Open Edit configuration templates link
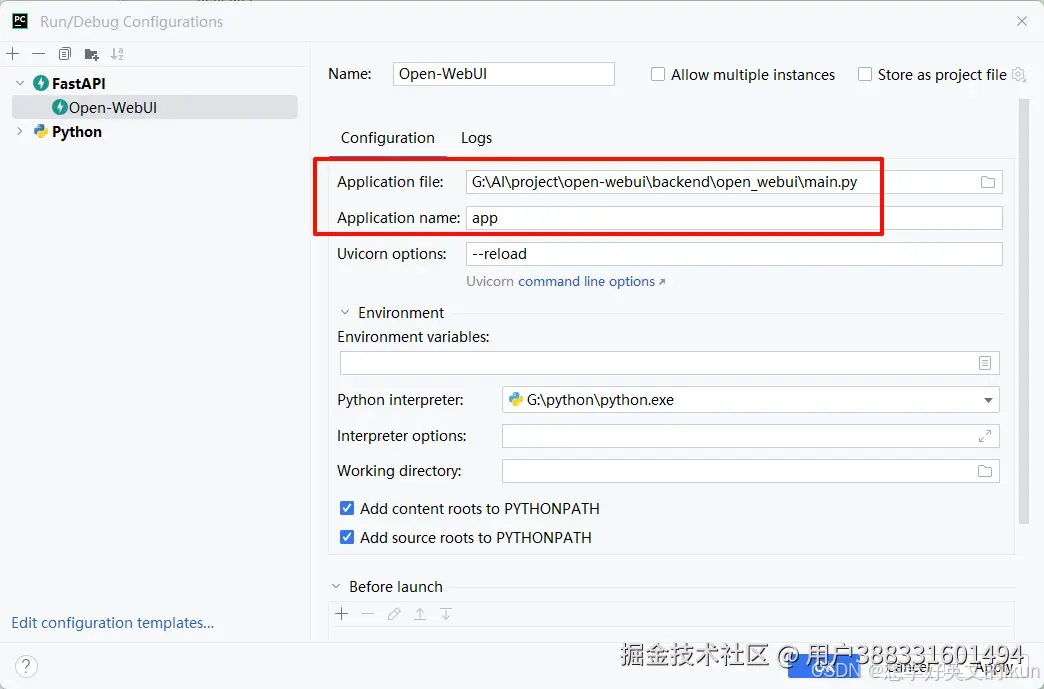This screenshot has width=1044, height=689. pos(113,622)
